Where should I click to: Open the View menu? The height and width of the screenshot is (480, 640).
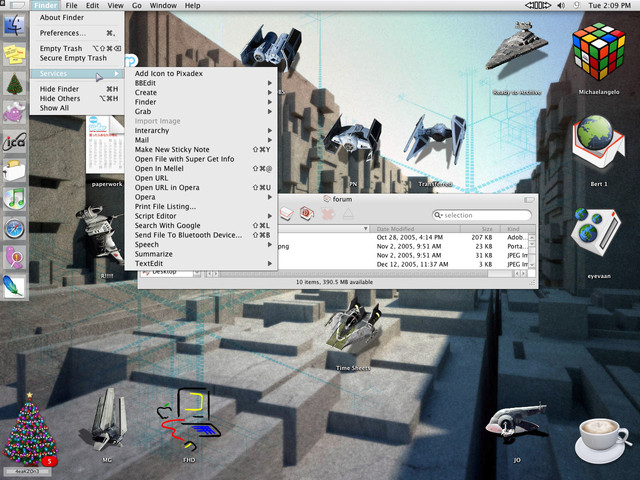tap(116, 5)
